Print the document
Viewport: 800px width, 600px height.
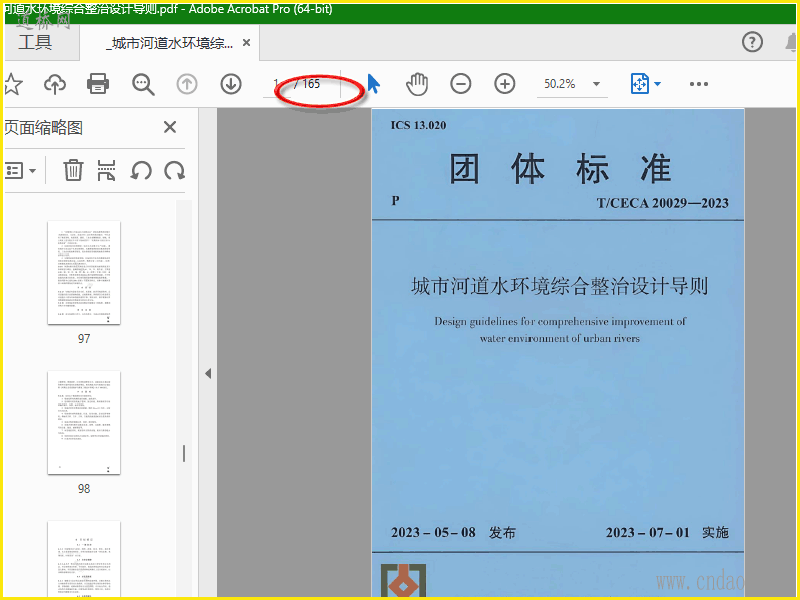(x=97, y=84)
